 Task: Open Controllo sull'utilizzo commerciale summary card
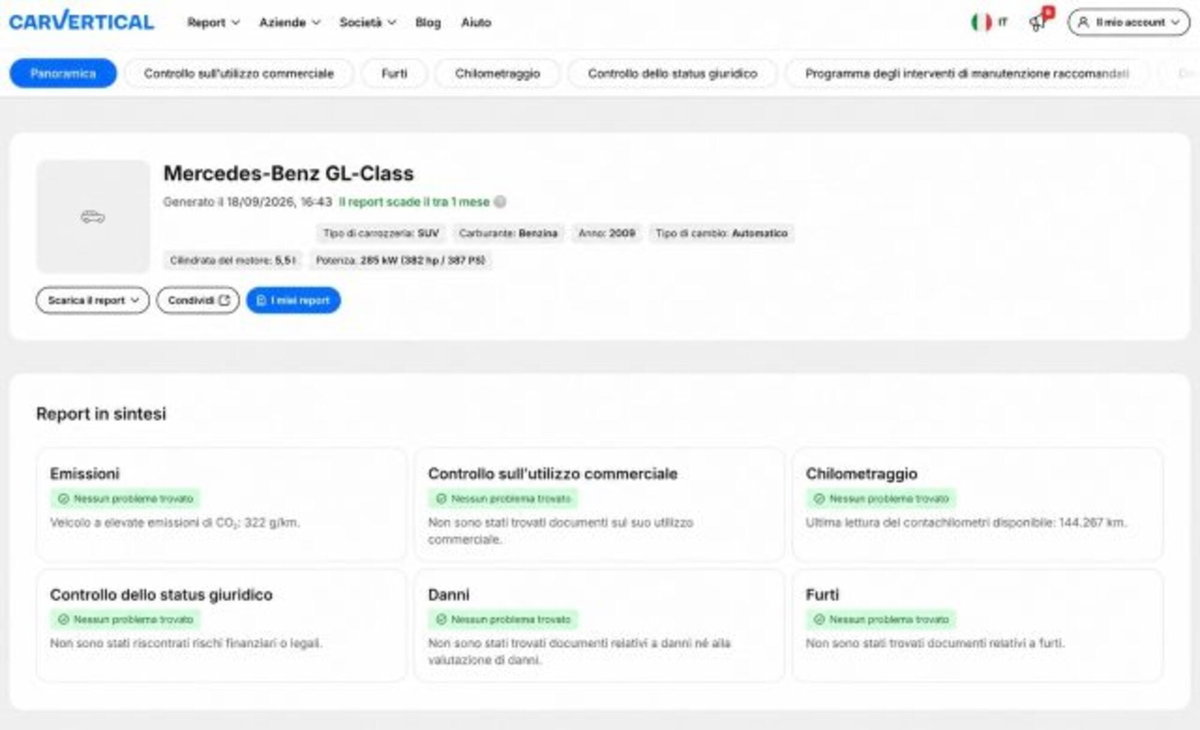[599, 504]
